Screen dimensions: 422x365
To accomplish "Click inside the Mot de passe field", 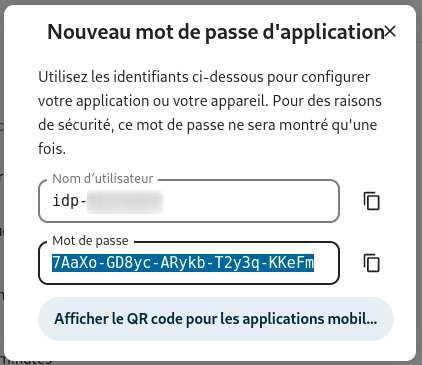I will click(189, 263).
